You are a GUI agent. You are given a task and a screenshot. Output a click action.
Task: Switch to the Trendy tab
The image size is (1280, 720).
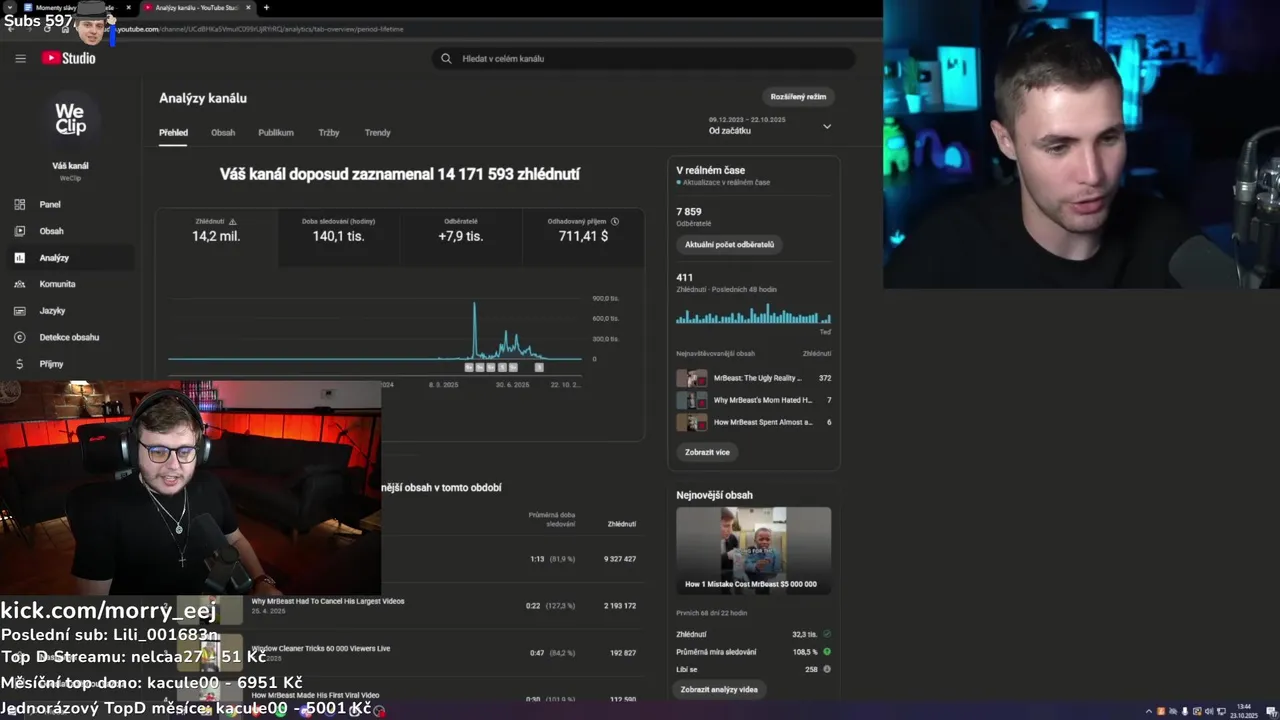click(377, 132)
